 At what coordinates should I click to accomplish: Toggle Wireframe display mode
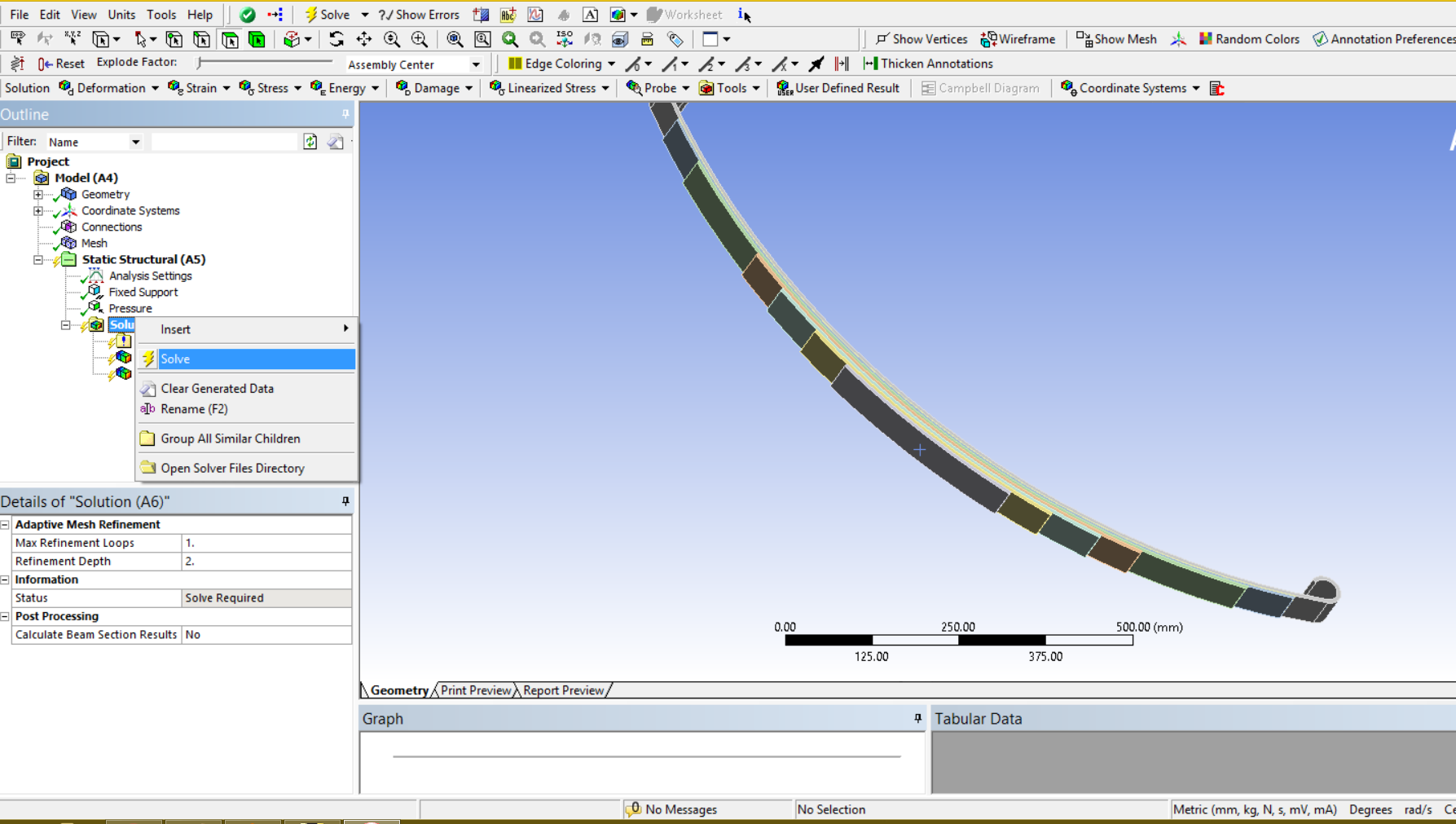1018,39
